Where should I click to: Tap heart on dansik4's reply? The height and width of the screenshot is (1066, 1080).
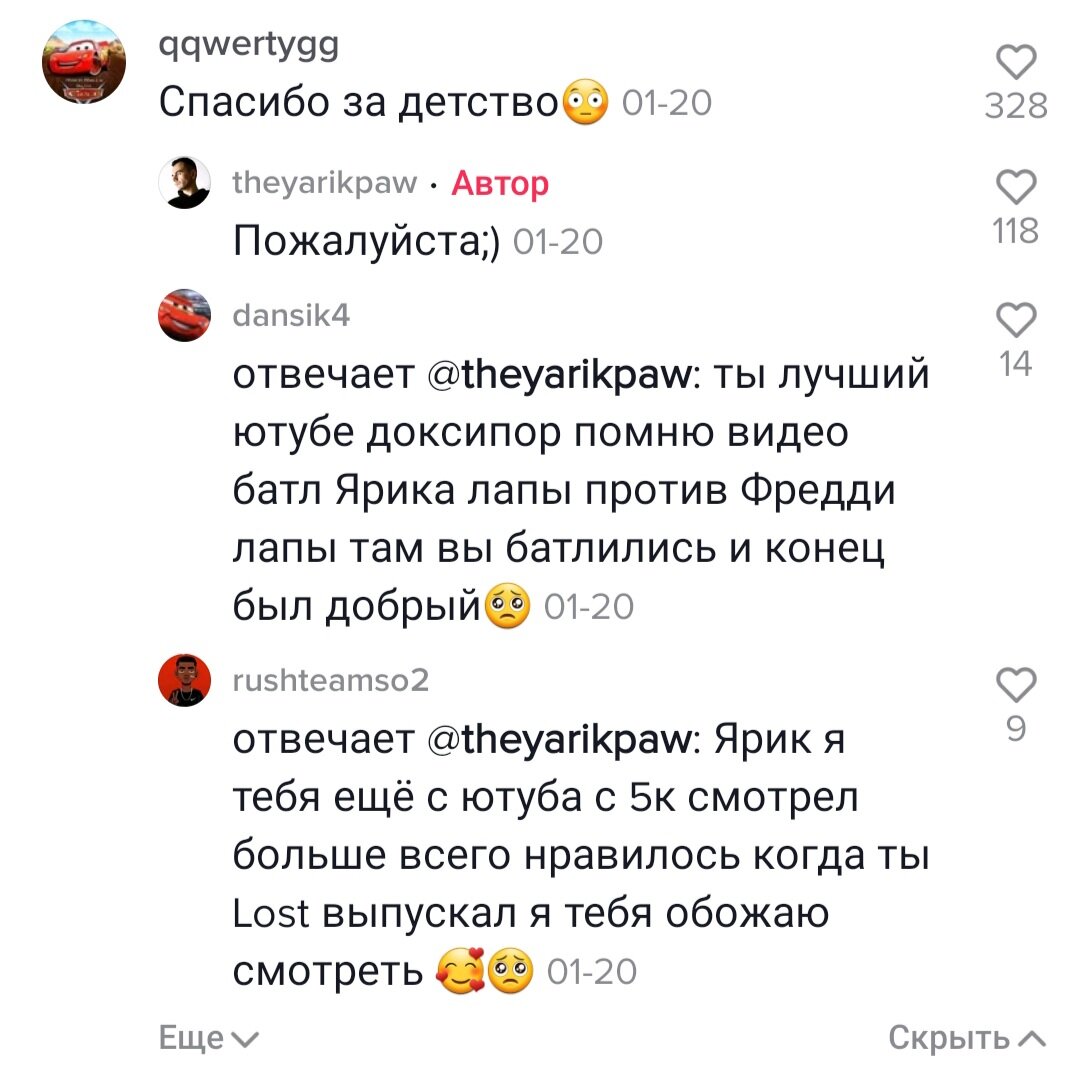pos(1017,320)
